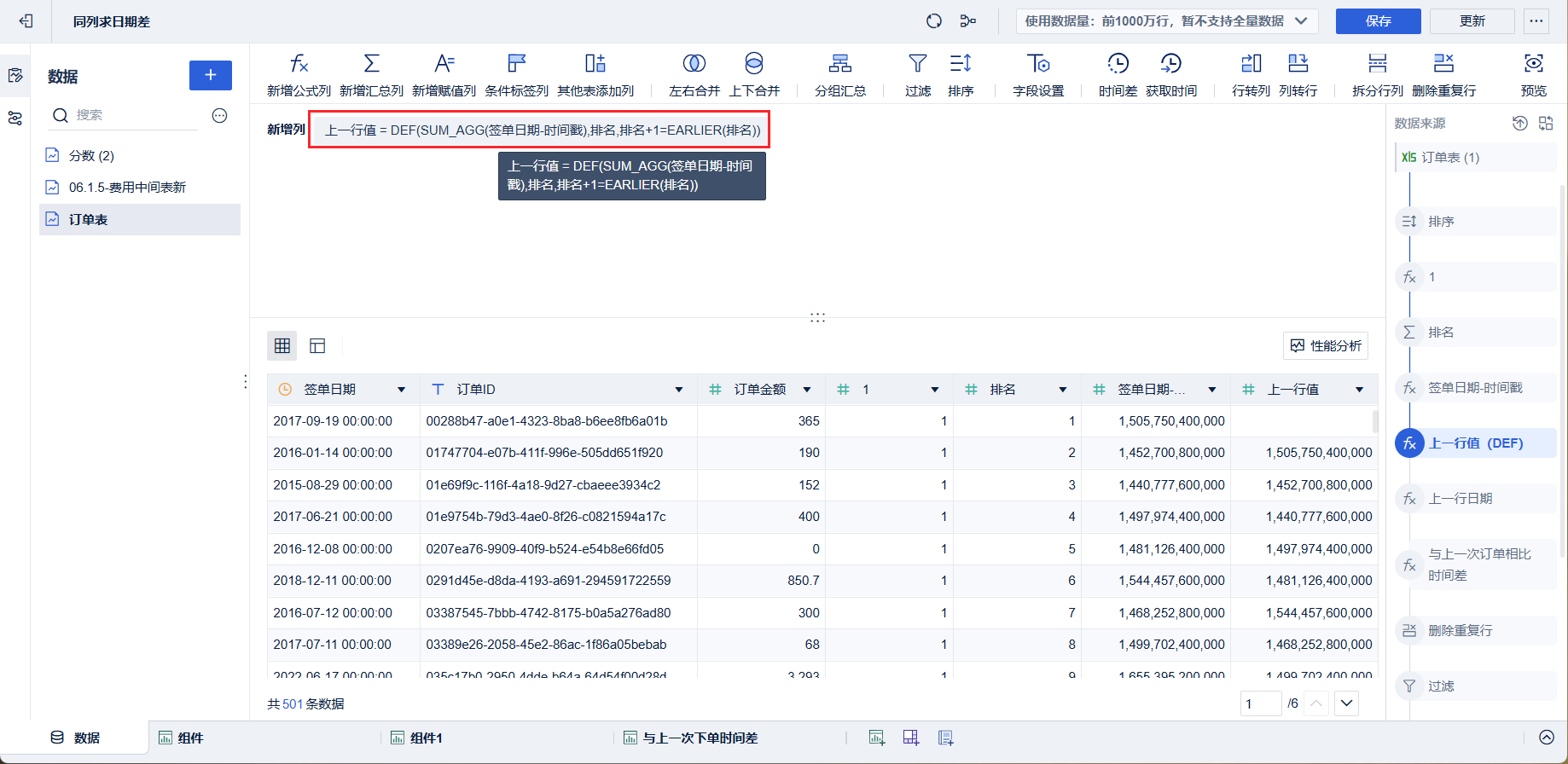The width and height of the screenshot is (1568, 764).
Task: Click the blue add data button
Action: pos(211,75)
